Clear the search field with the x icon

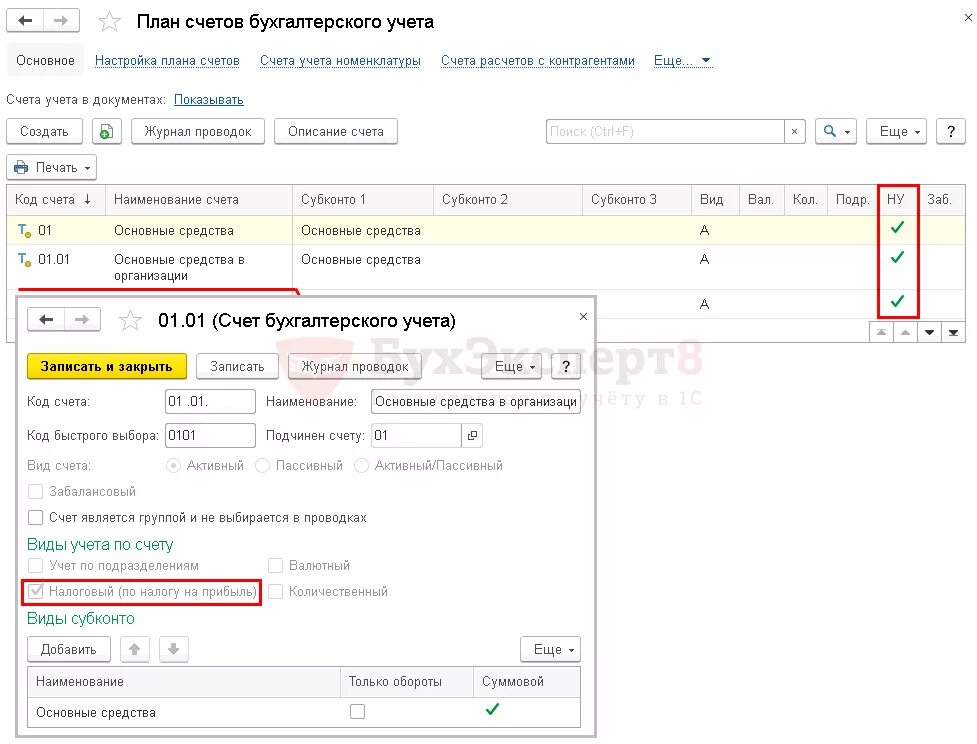794,131
